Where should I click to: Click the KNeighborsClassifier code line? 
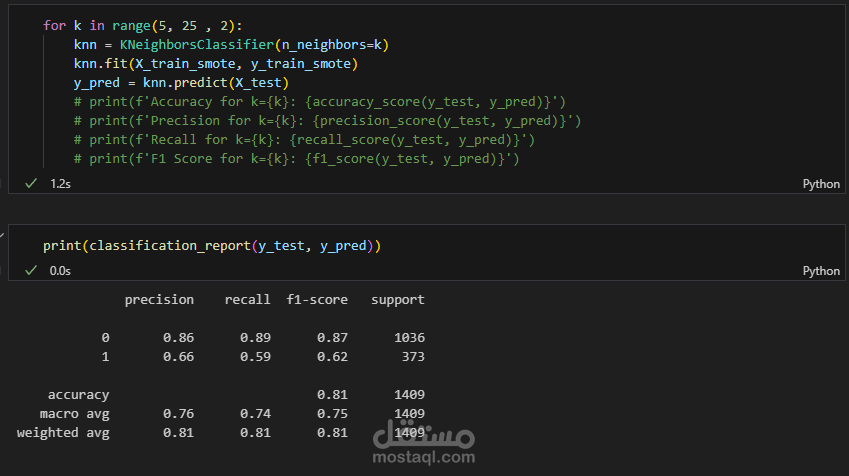[231, 44]
